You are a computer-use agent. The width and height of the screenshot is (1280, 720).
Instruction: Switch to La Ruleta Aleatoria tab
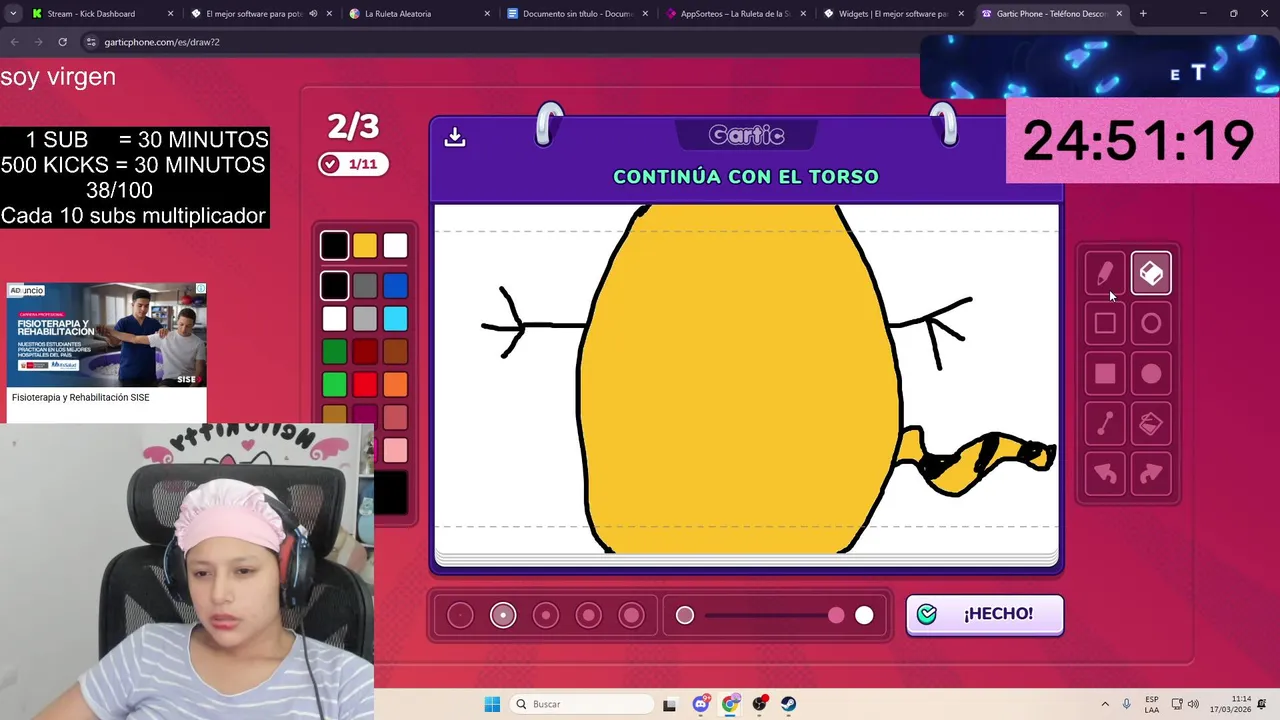[419, 14]
